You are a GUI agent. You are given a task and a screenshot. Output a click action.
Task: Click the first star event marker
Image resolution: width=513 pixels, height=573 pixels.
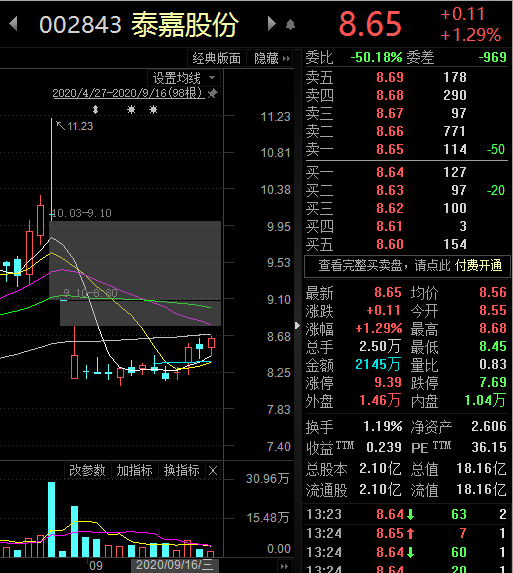(131, 110)
